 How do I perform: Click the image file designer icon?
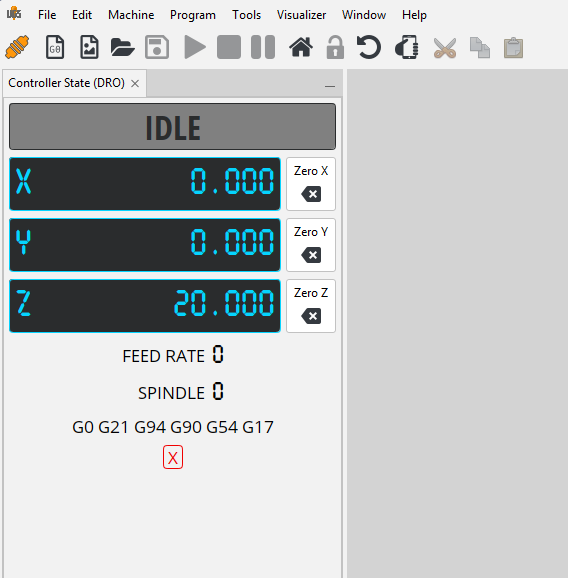pyautogui.click(x=89, y=47)
